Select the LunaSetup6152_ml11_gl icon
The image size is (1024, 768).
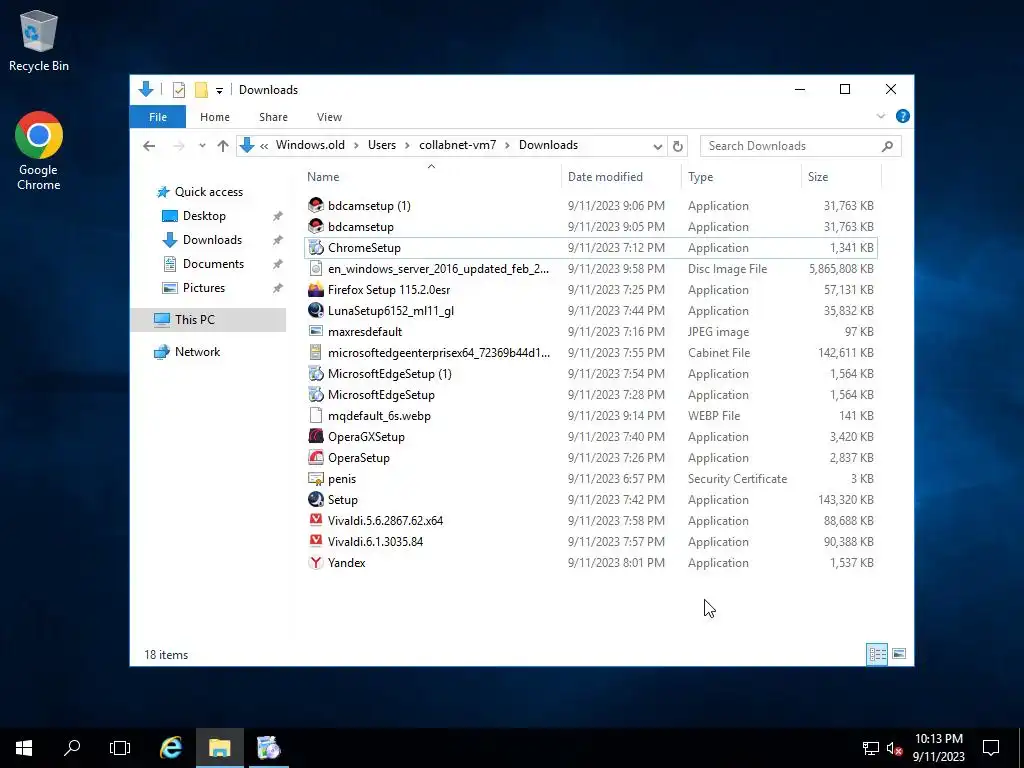point(316,310)
